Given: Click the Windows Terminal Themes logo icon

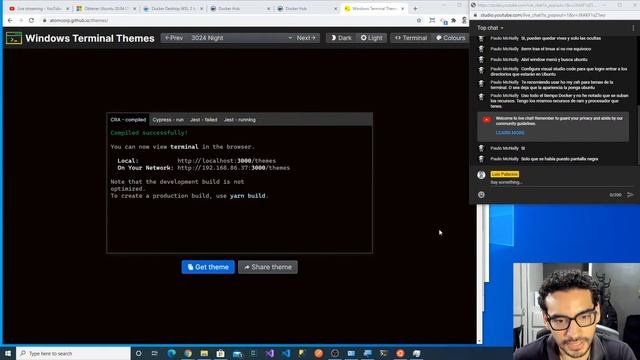Looking at the screenshot, I should 14,38.
